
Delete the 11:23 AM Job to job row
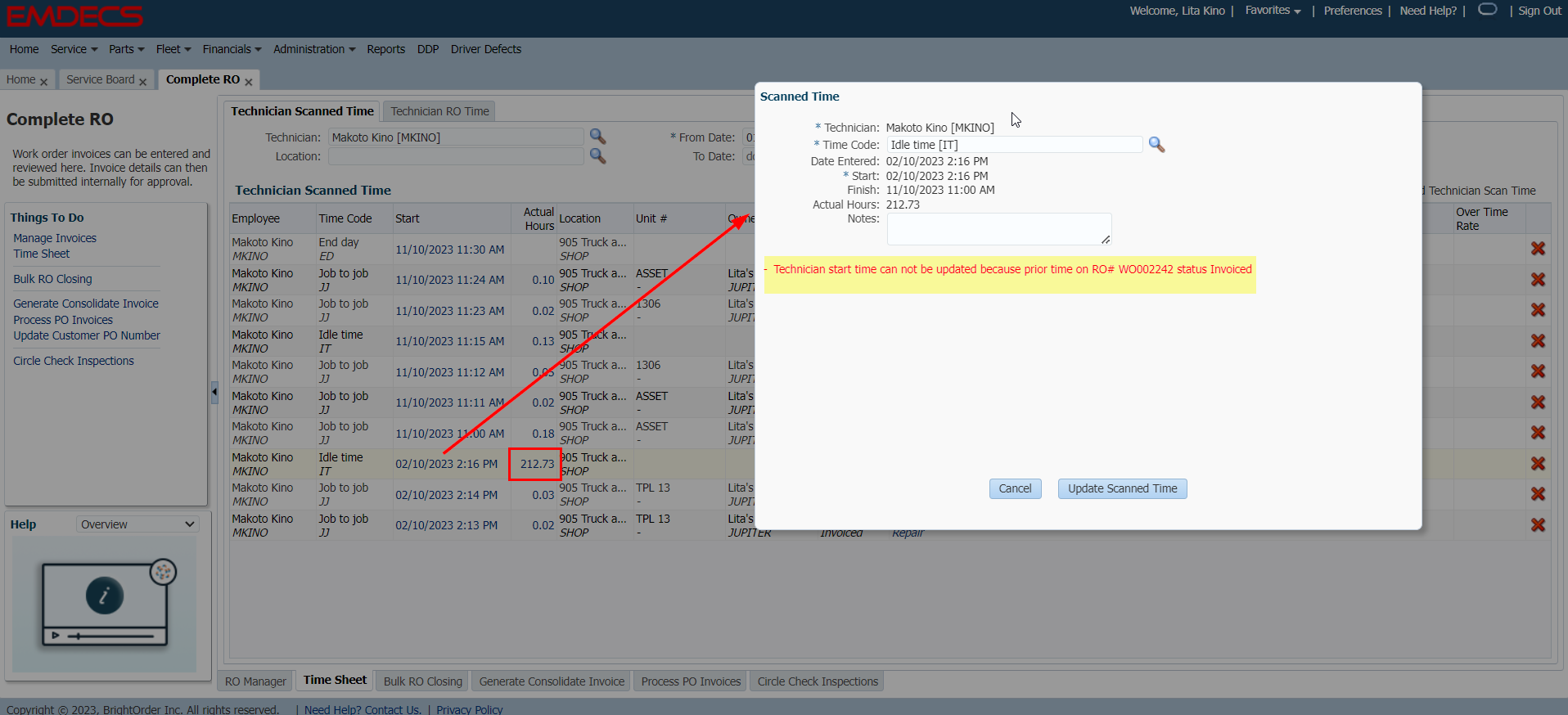(x=1539, y=310)
